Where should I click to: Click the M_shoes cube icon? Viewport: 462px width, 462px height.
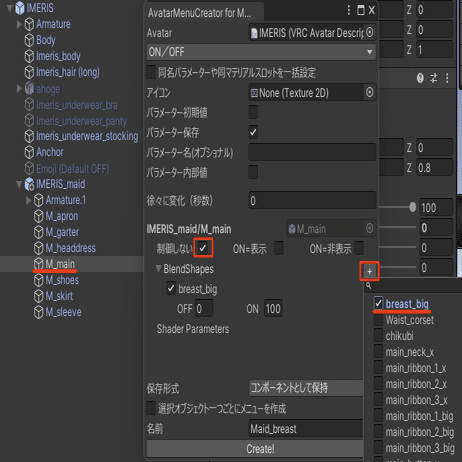39,280
